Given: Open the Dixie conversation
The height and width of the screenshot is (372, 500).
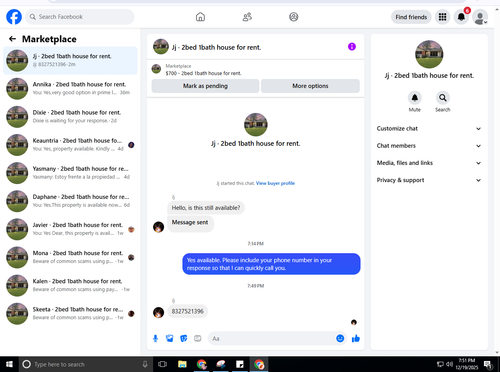Looking at the screenshot, I should (70, 117).
